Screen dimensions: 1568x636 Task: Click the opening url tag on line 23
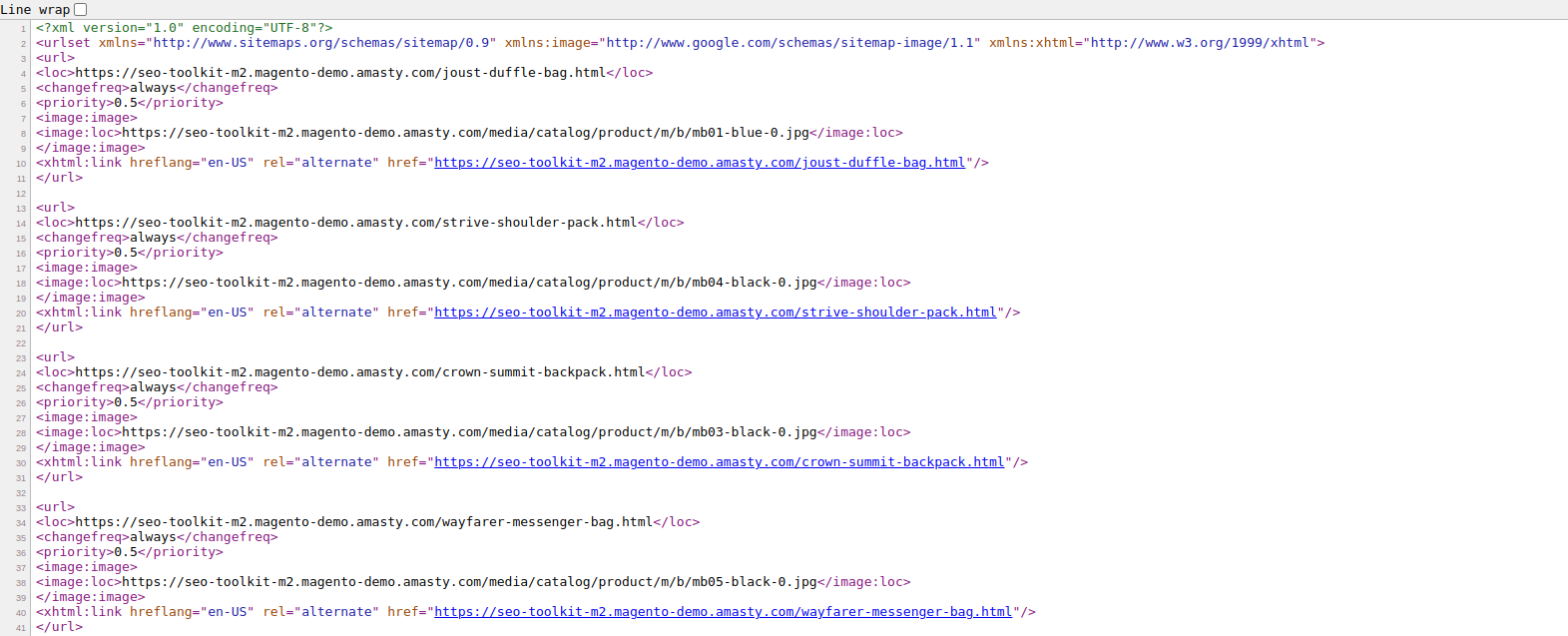(x=56, y=357)
